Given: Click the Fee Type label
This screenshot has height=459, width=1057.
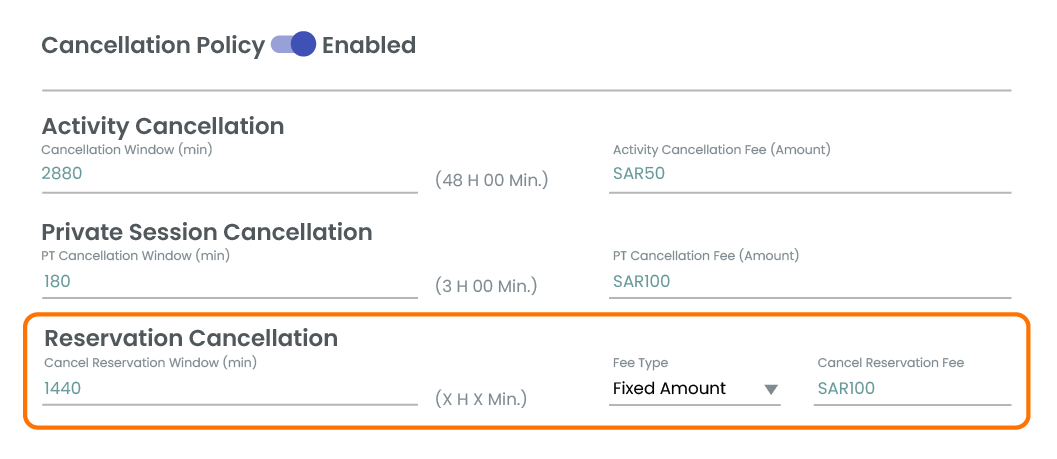Looking at the screenshot, I should click(640, 363).
